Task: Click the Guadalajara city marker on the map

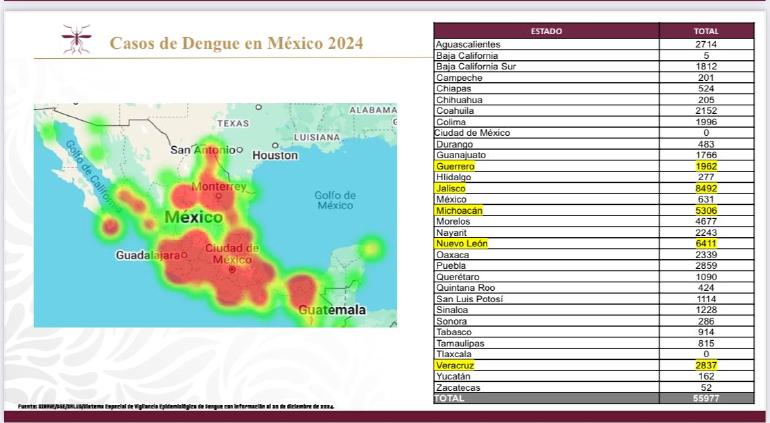Action: 186,256
